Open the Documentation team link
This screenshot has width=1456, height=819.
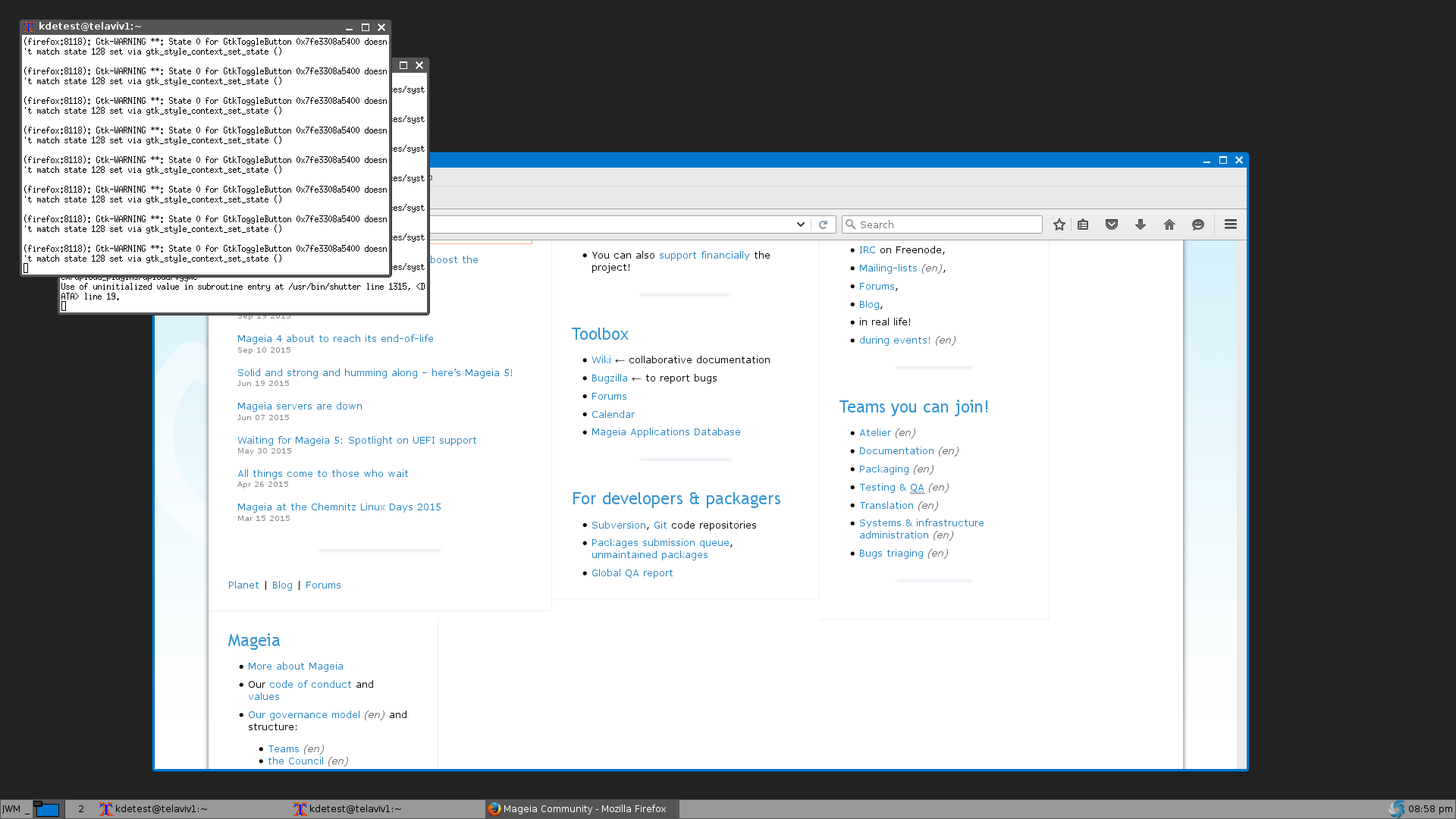click(x=896, y=450)
